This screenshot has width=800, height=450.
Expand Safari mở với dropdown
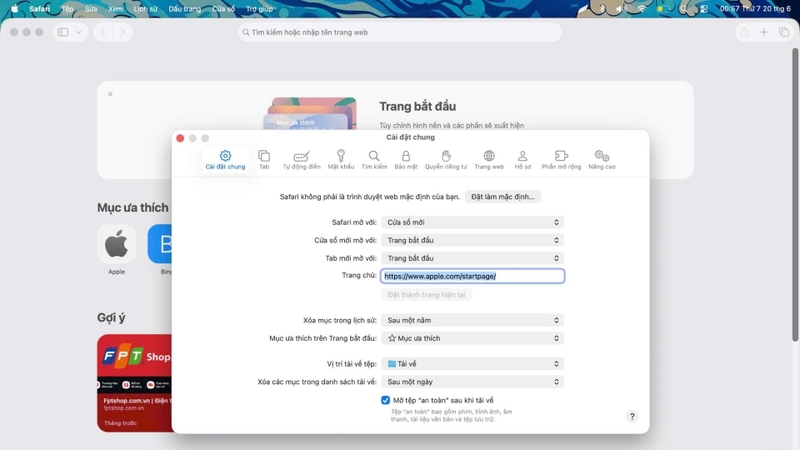472,222
